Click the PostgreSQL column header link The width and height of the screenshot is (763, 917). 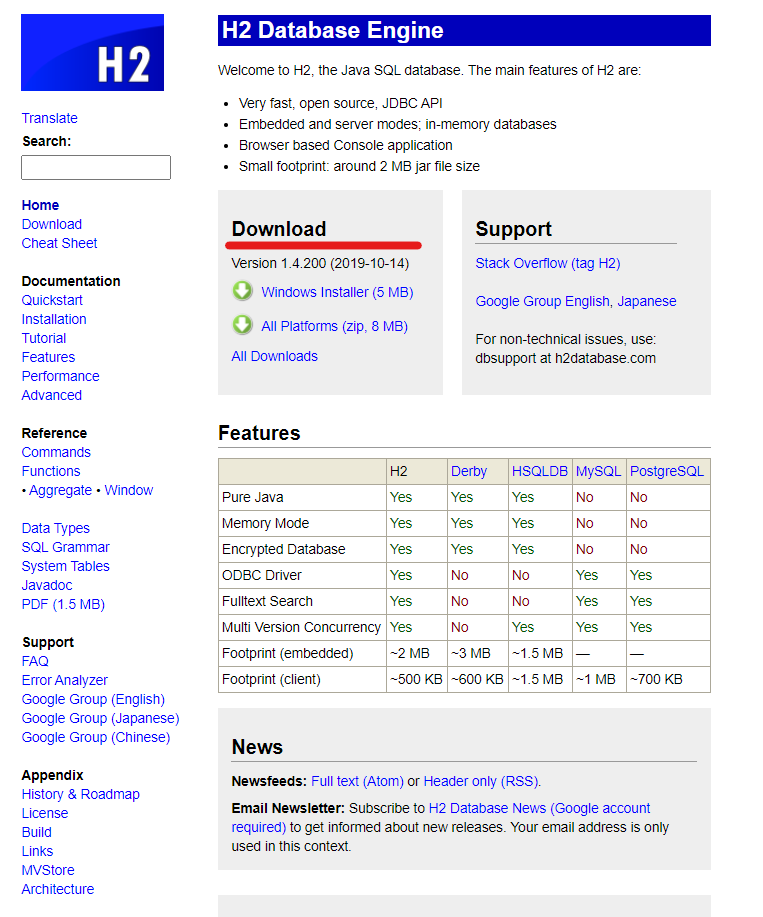click(x=667, y=471)
